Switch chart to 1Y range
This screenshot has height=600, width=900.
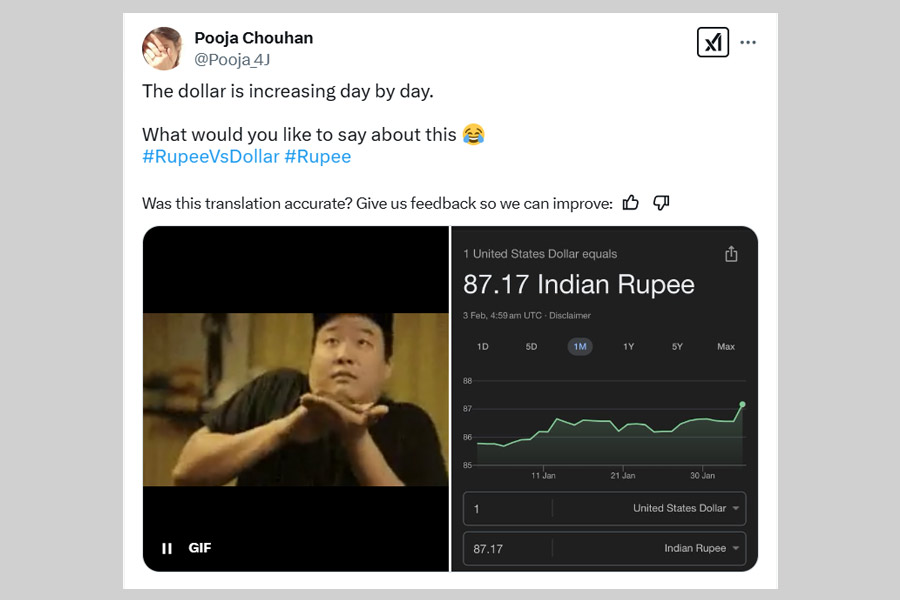[x=629, y=346]
